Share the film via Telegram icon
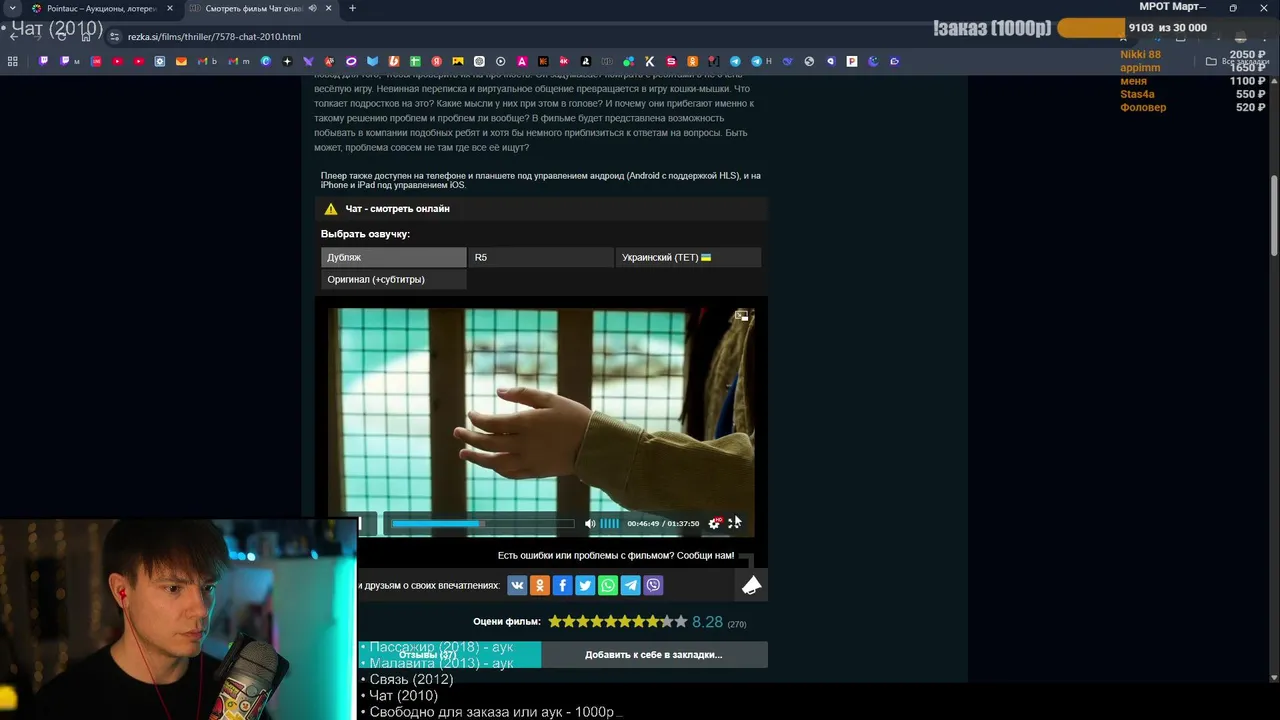Image resolution: width=1280 pixels, height=720 pixels. click(631, 586)
